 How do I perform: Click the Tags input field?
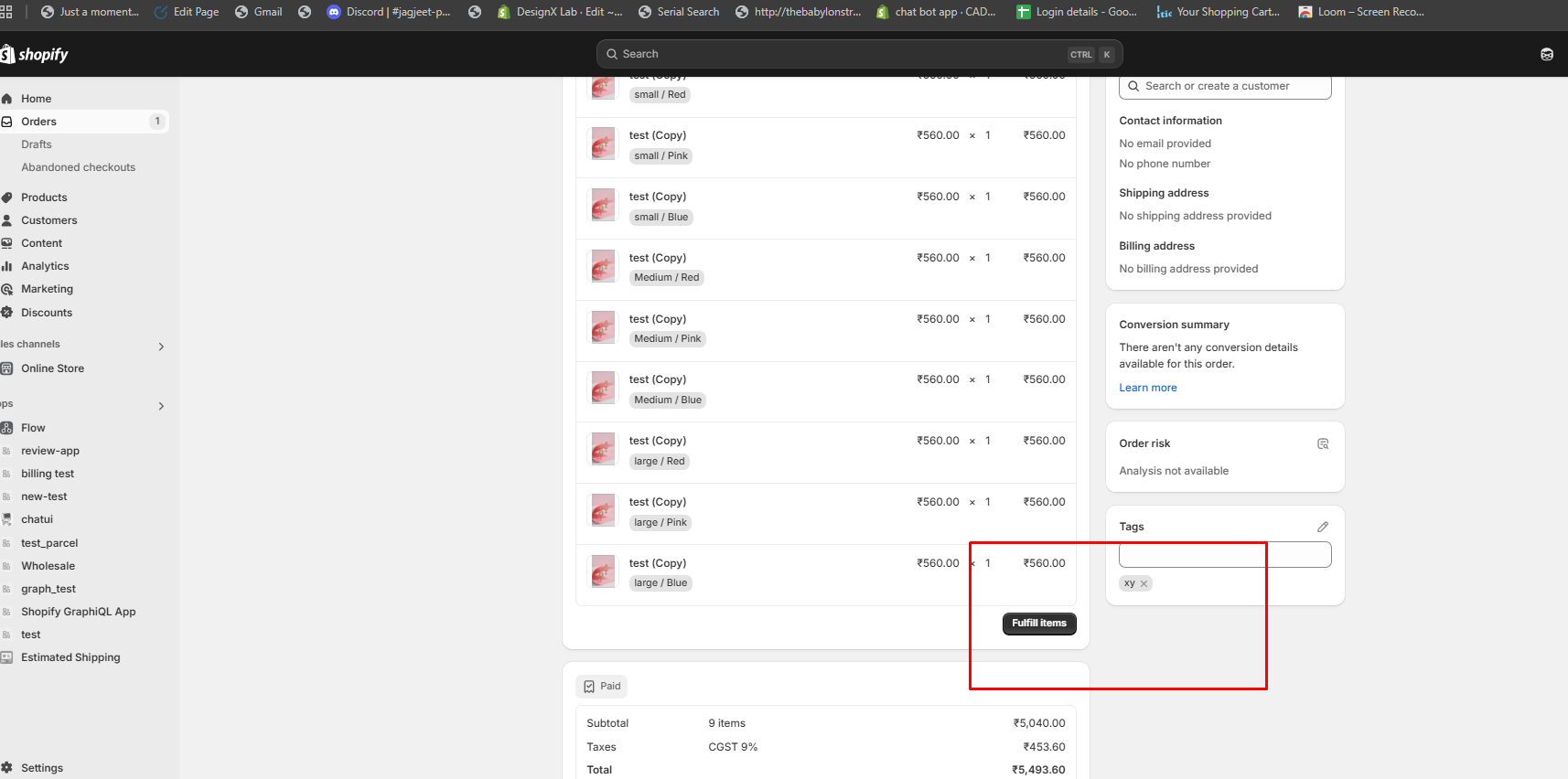(x=1225, y=555)
